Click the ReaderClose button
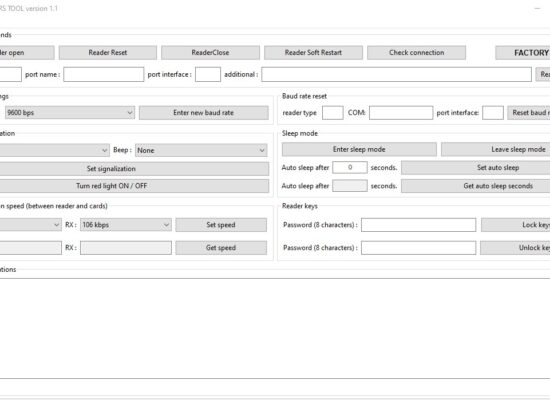This screenshot has height=400, width=550. (210, 53)
